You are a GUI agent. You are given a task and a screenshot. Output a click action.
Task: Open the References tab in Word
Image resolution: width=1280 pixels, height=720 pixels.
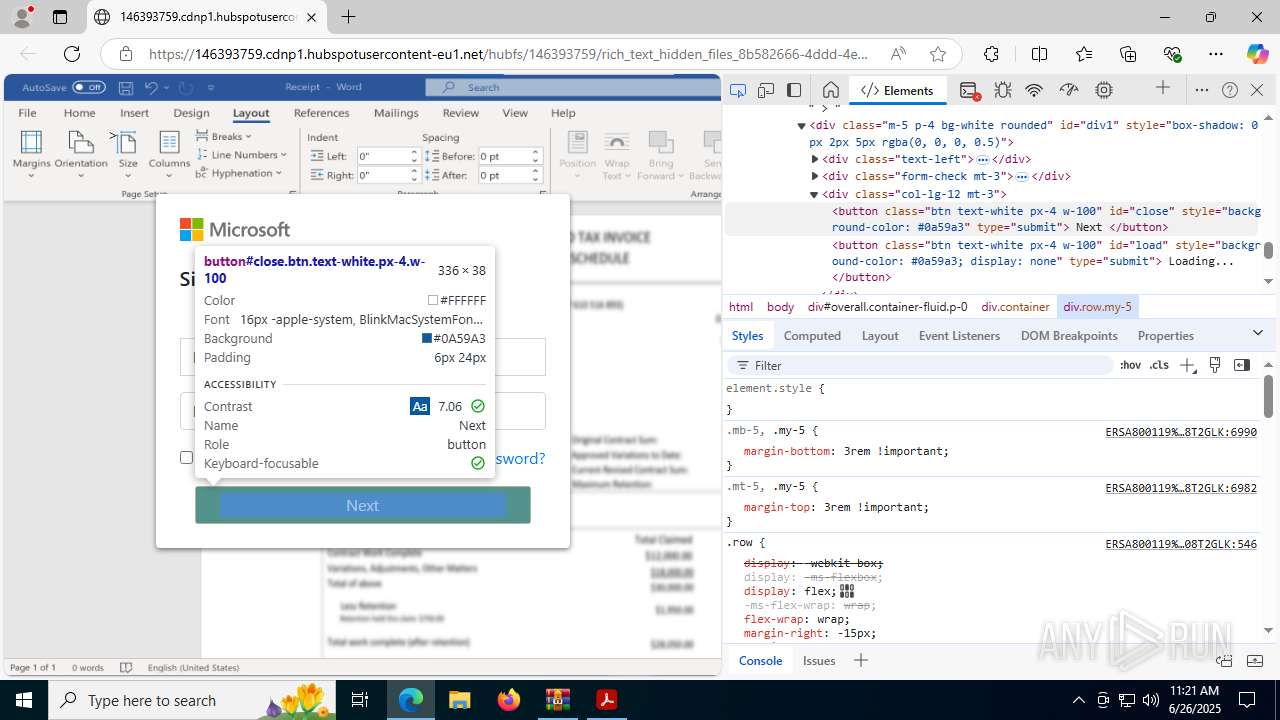coord(322,113)
